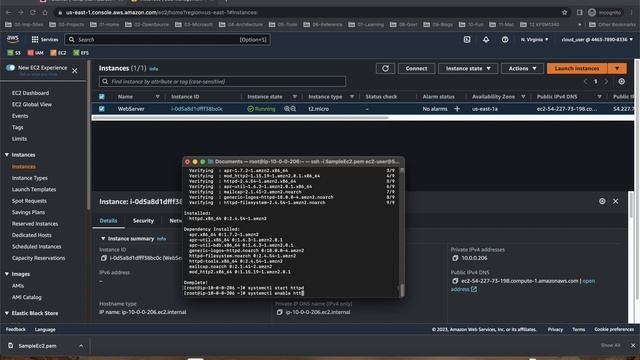This screenshot has width=640, height=360.
Task: Toggle select-all instances checkbox
Action: click(x=102, y=97)
